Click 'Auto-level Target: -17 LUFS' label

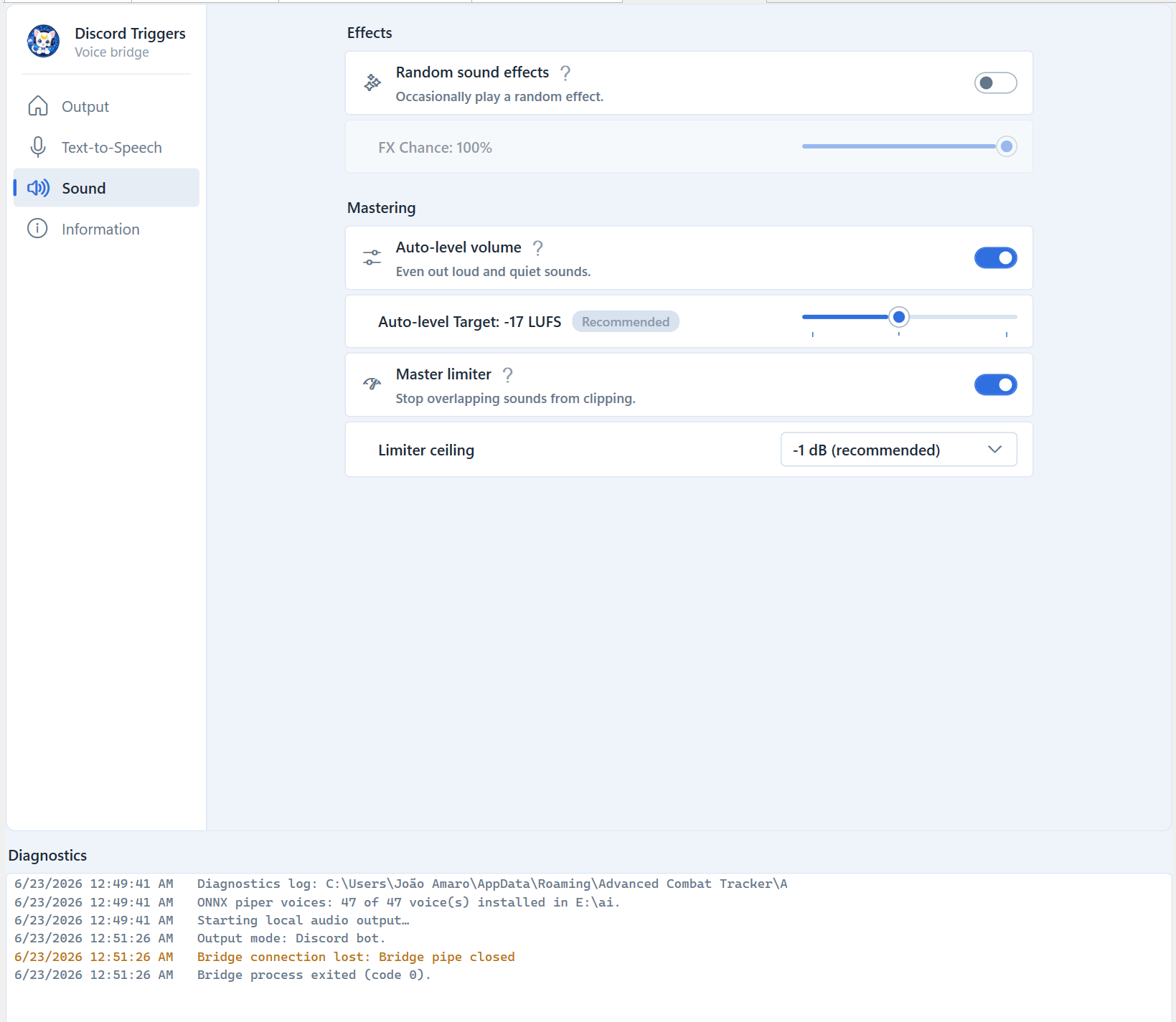click(x=469, y=322)
